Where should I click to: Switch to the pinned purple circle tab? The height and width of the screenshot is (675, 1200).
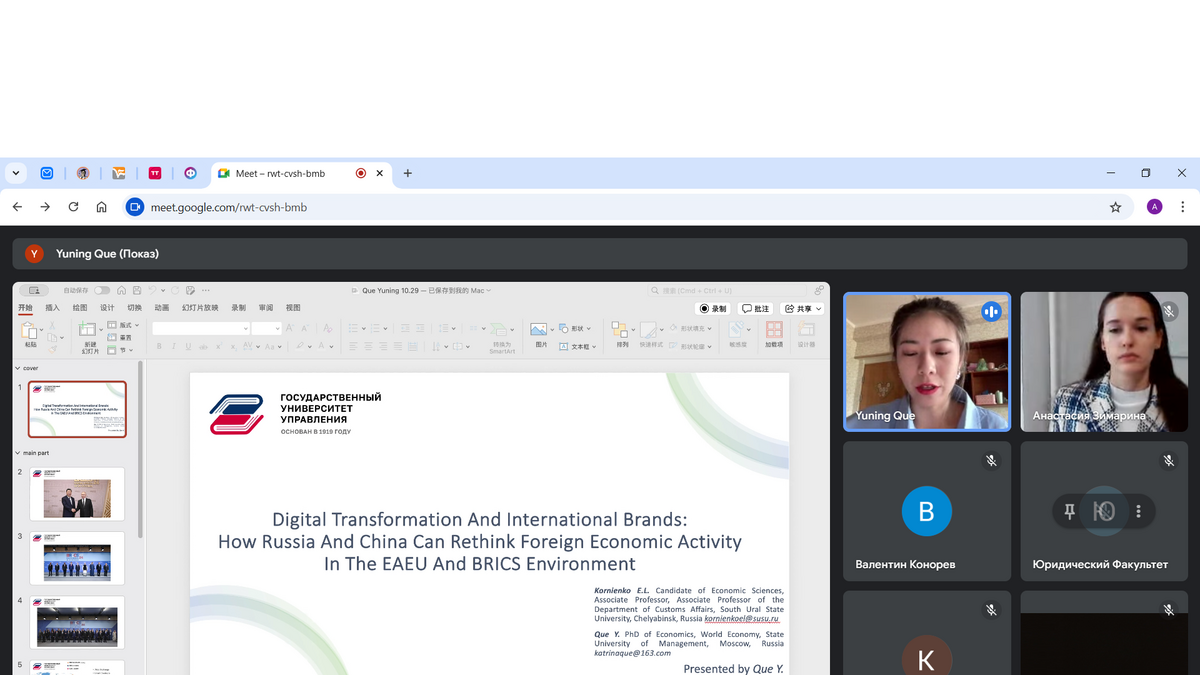click(191, 173)
